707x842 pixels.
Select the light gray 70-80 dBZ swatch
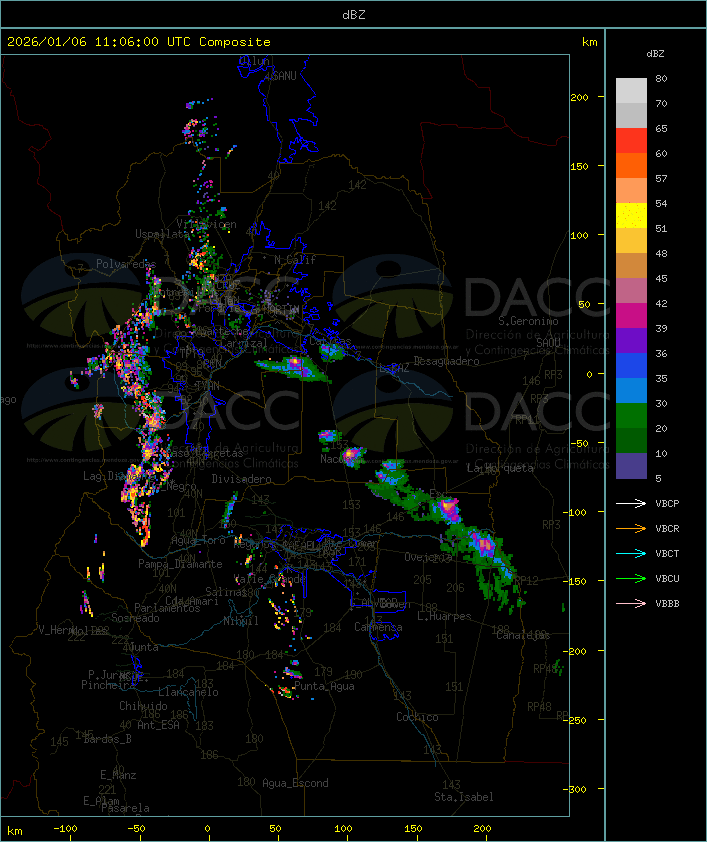(631, 91)
